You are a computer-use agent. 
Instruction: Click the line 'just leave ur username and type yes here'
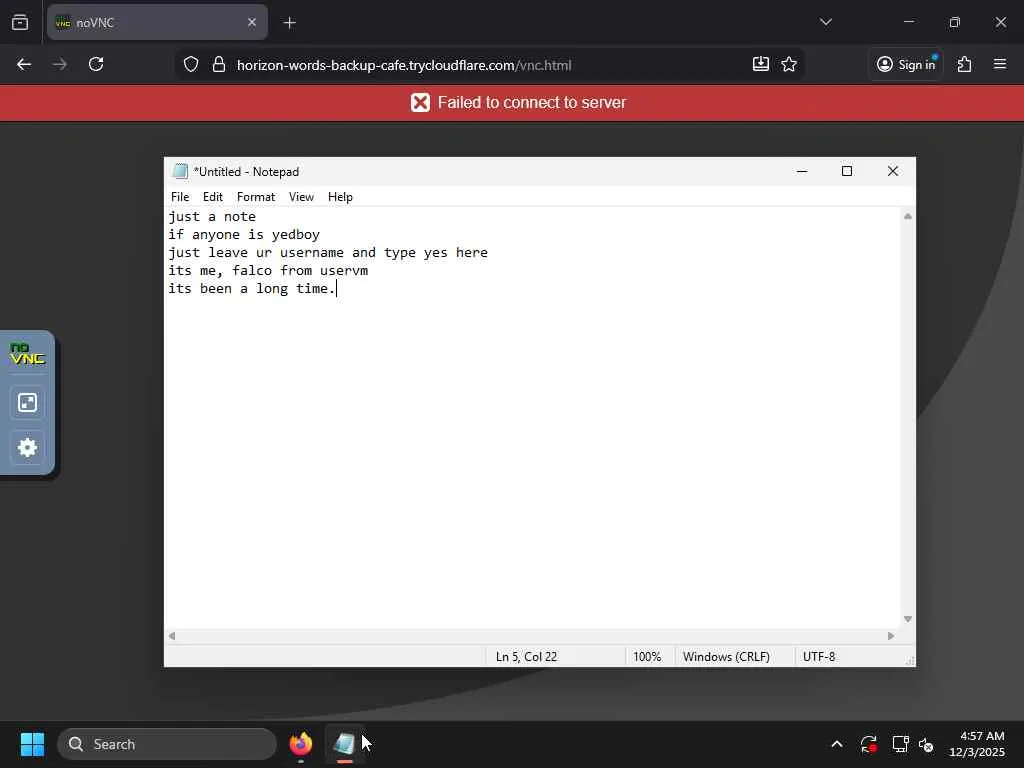pyautogui.click(x=328, y=253)
